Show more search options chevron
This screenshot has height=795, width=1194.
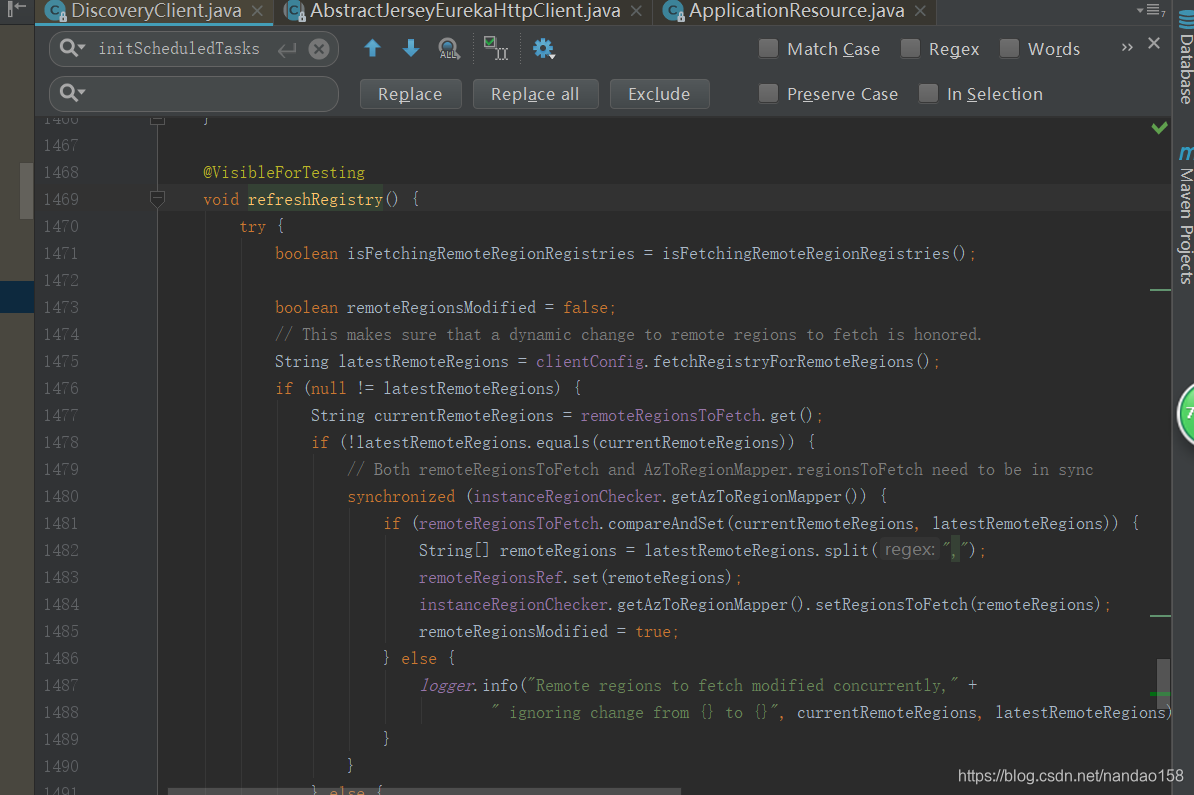[x=1127, y=47]
